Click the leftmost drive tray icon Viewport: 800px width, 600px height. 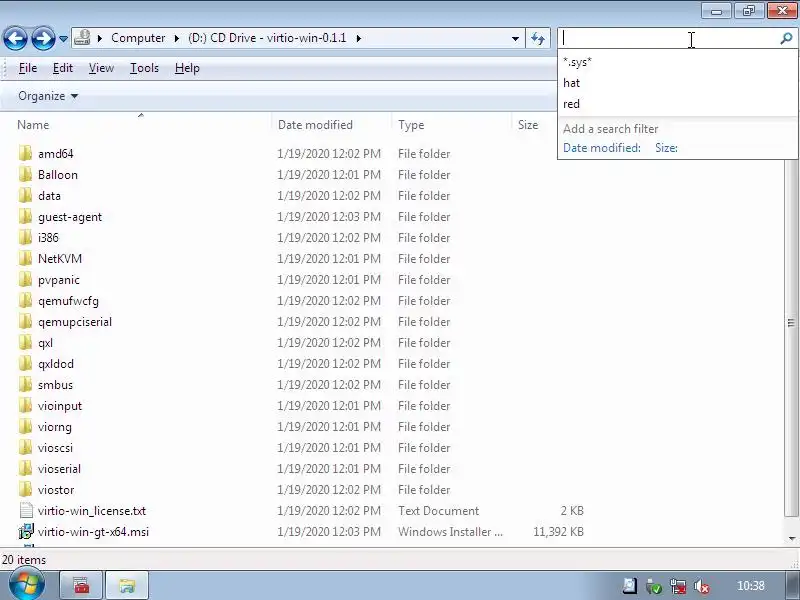630,586
